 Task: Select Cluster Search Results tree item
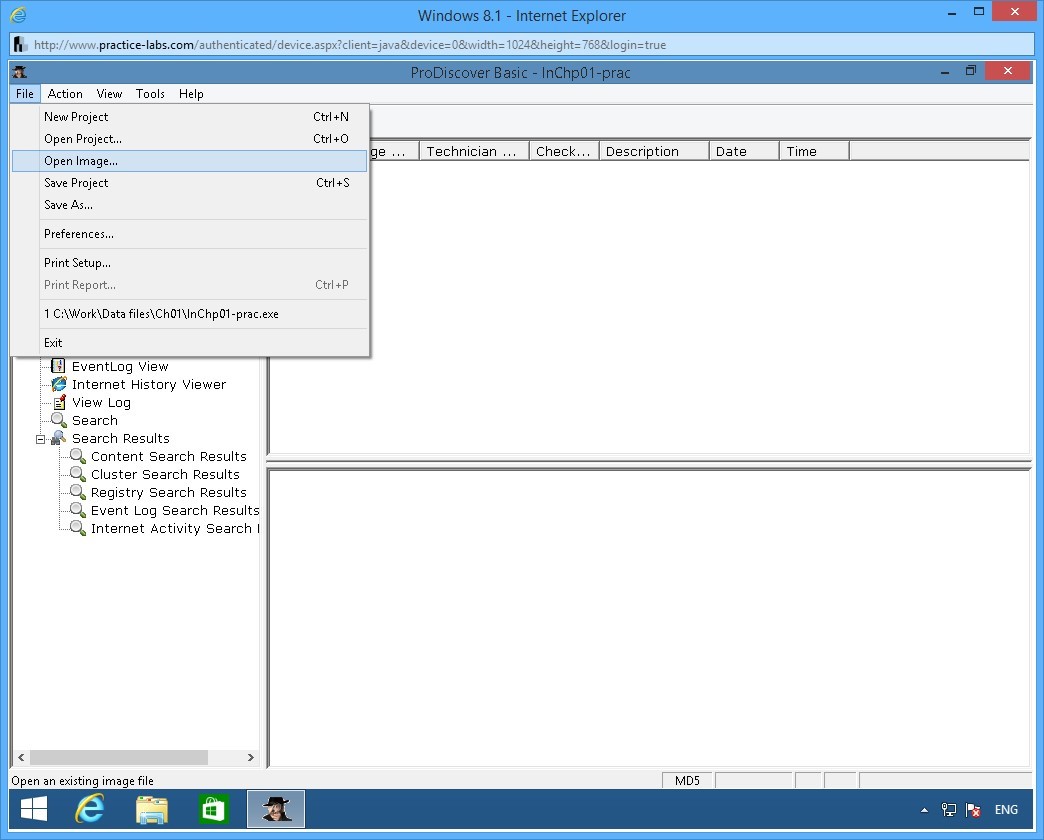click(x=165, y=474)
